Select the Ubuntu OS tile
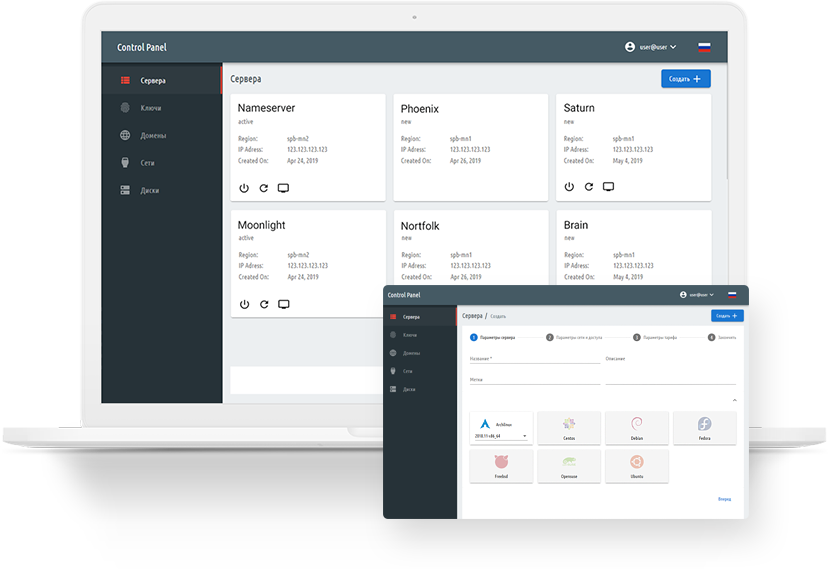 coord(637,466)
